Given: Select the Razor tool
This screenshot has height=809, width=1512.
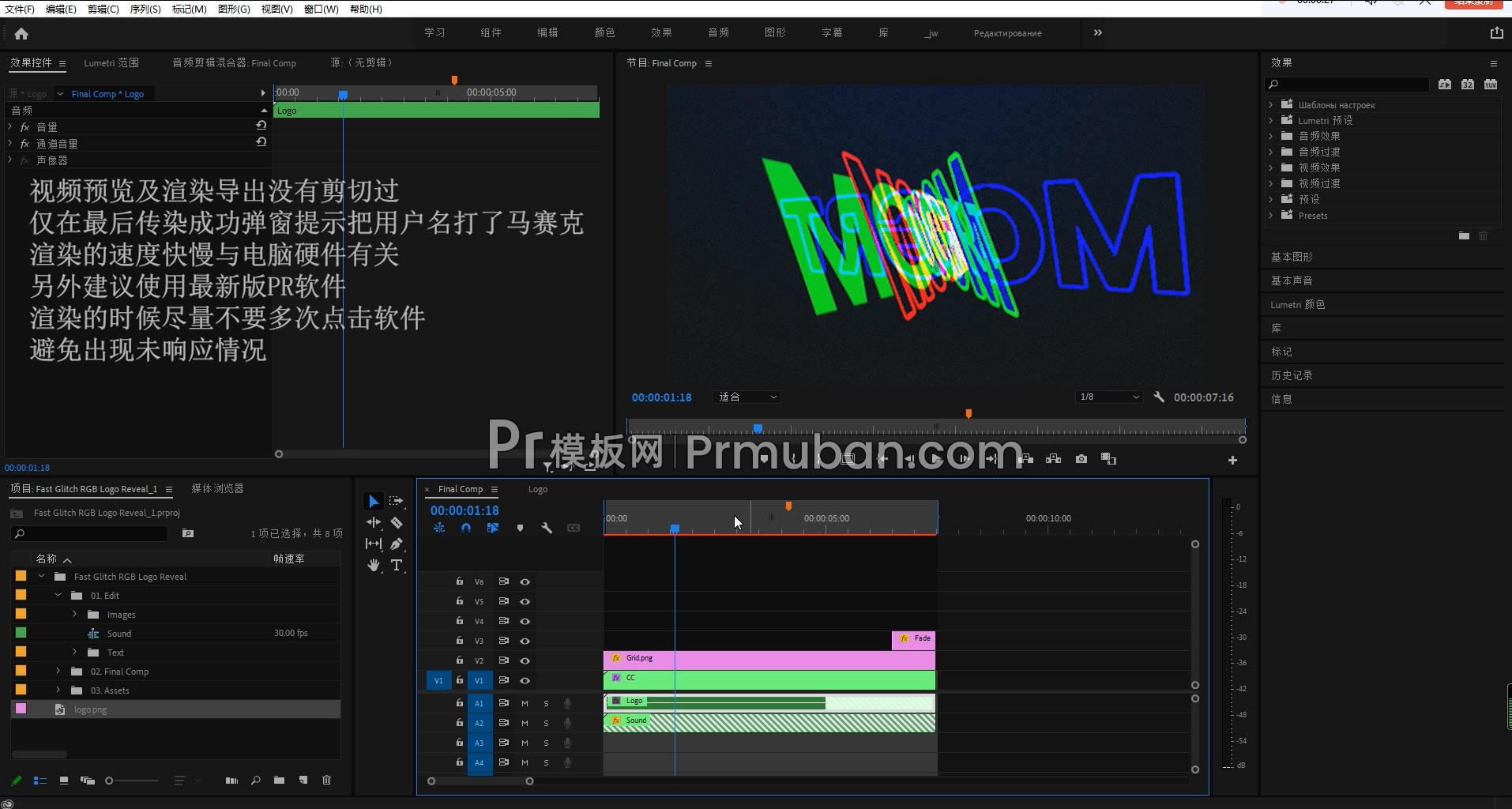Looking at the screenshot, I should [397, 522].
